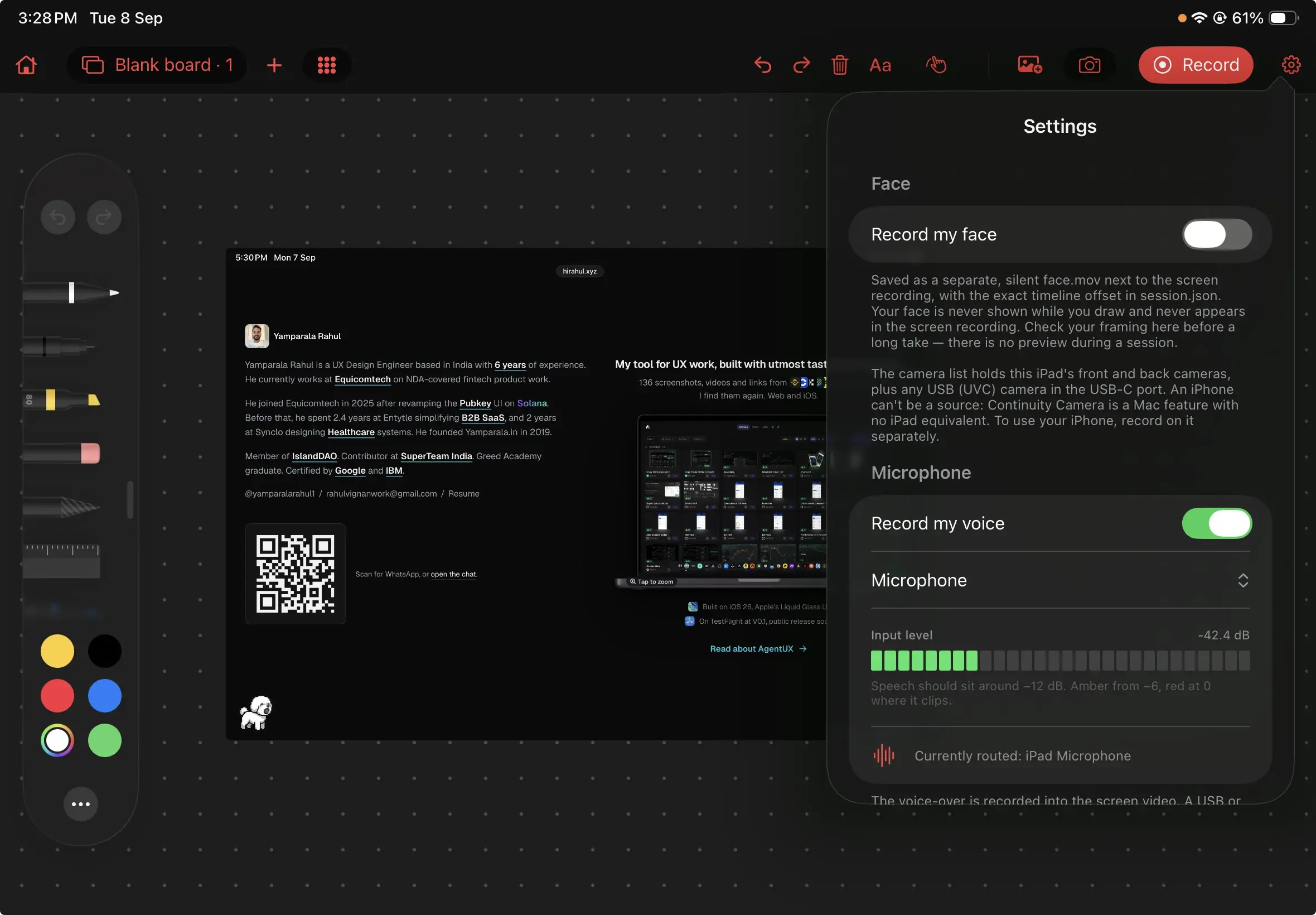The width and height of the screenshot is (1316, 915).
Task: Open the palette more options ellipsis
Action: point(81,805)
